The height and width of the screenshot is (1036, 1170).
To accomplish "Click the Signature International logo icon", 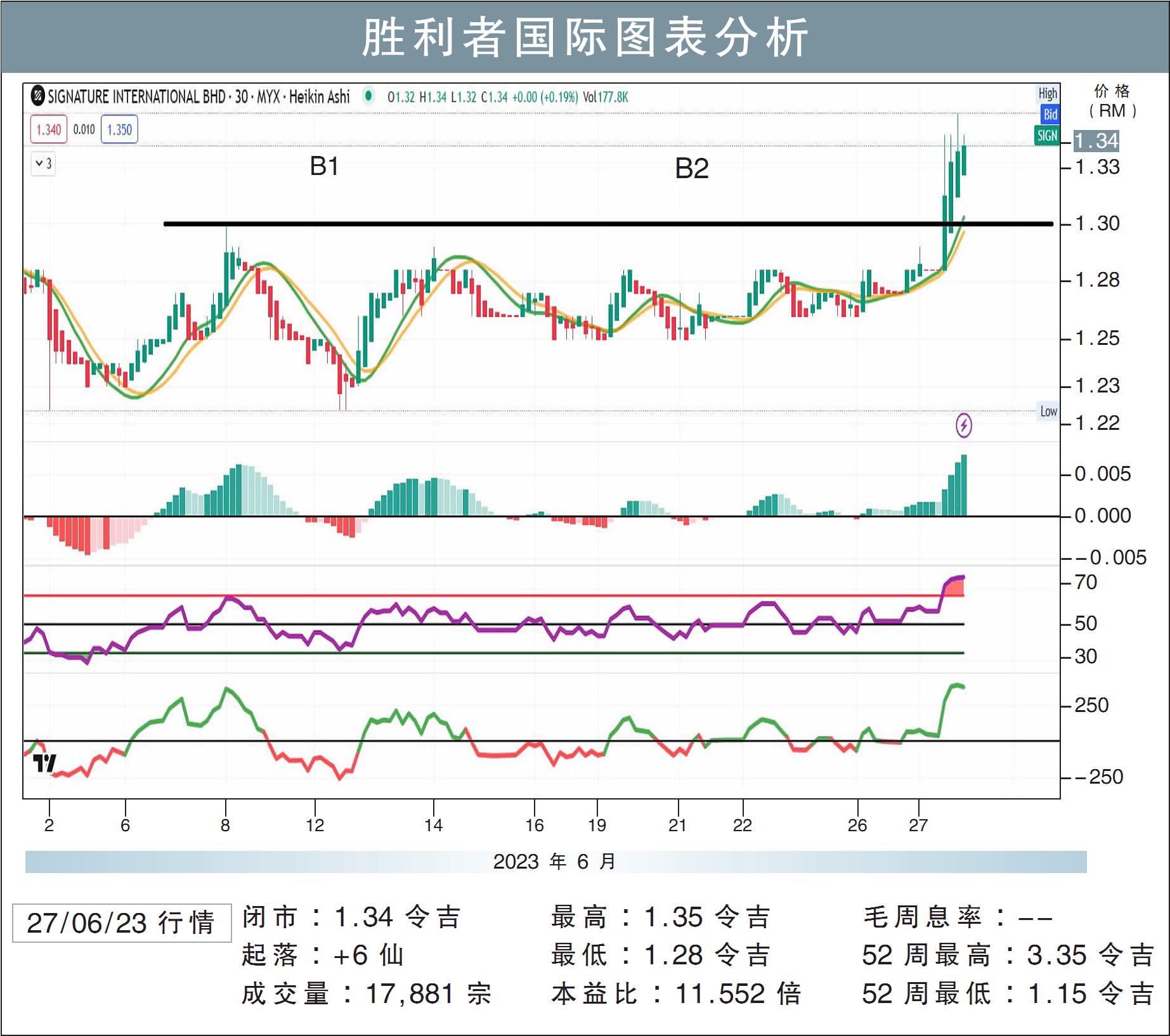I will (38, 96).
